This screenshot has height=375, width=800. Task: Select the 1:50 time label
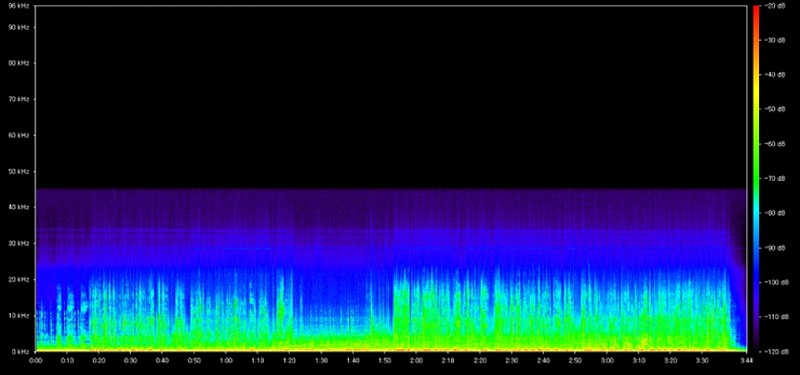[384, 360]
